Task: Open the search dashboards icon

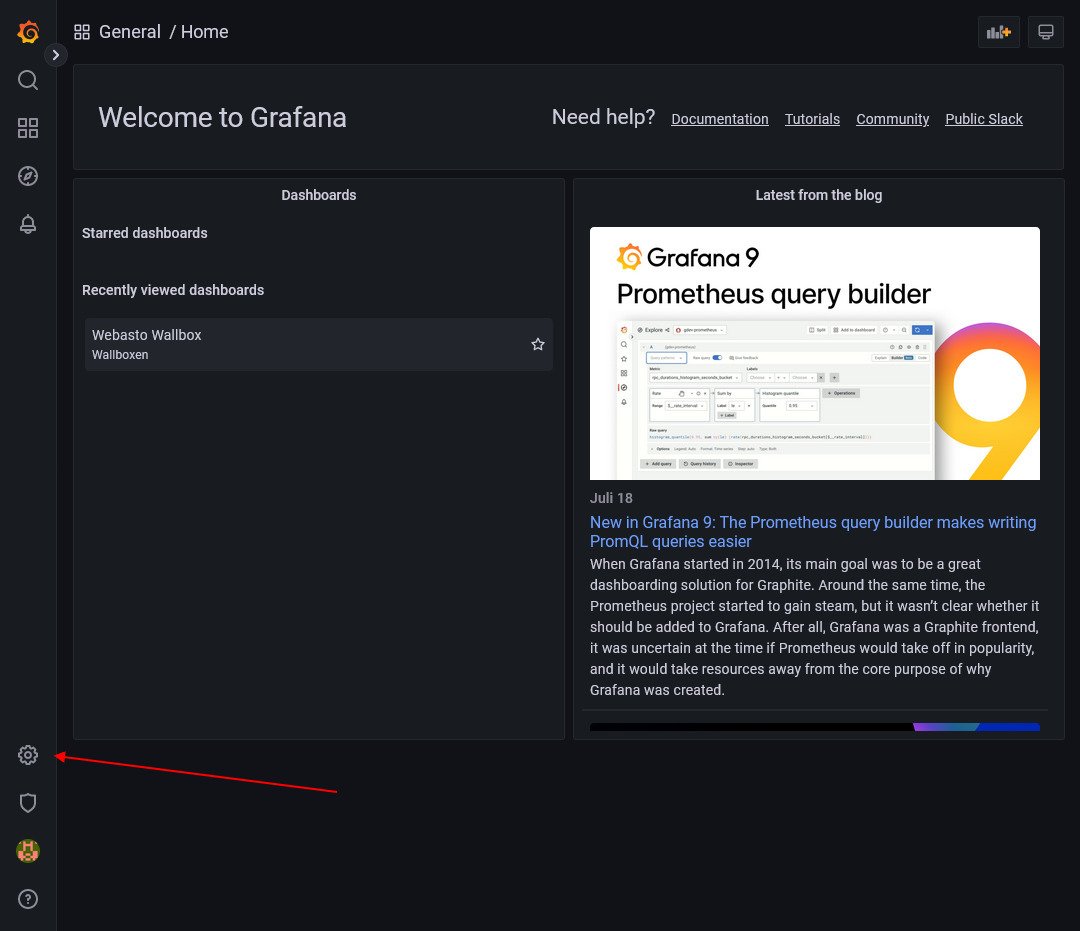Action: pos(28,80)
